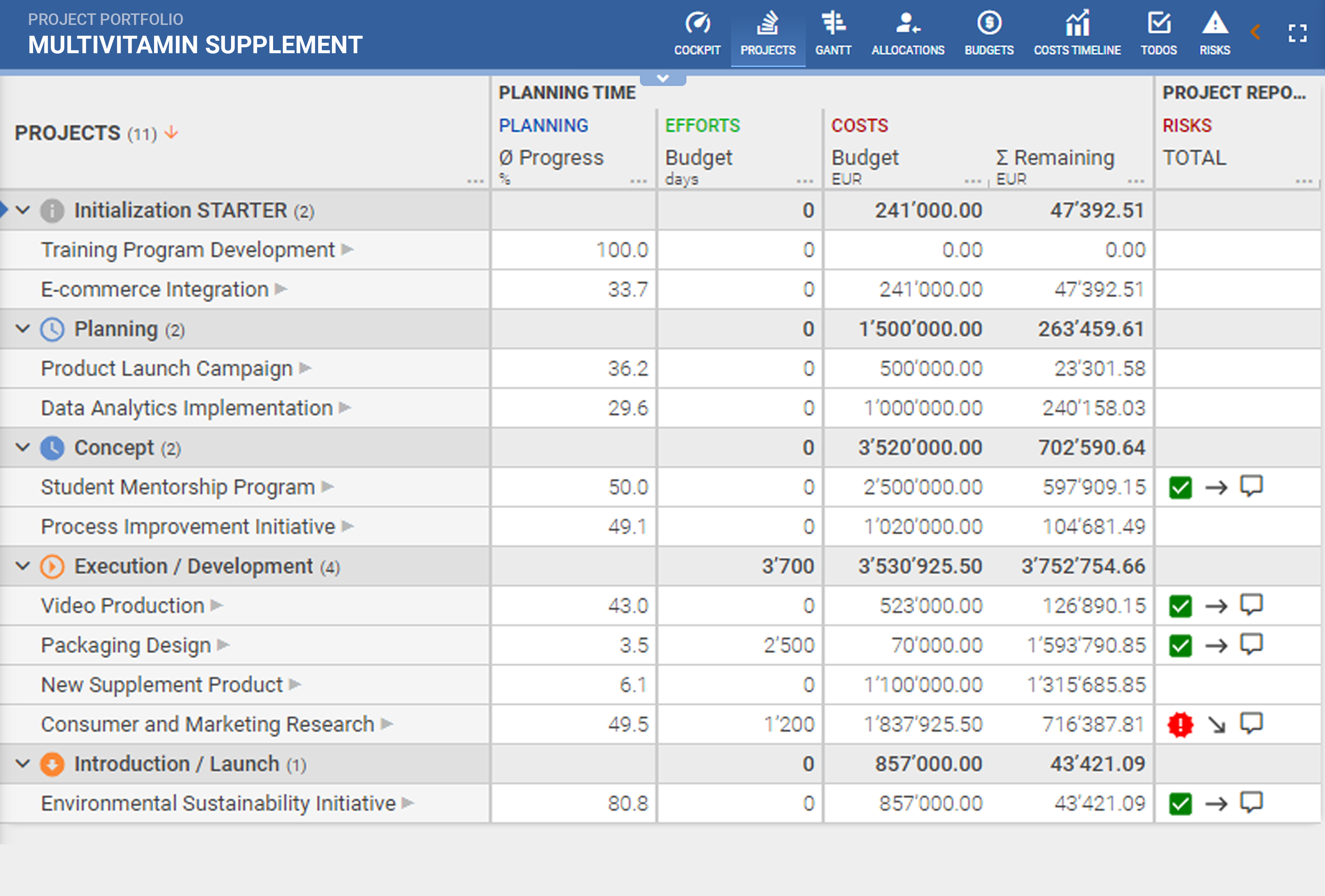Open Remaining column options dots

coord(1136,181)
